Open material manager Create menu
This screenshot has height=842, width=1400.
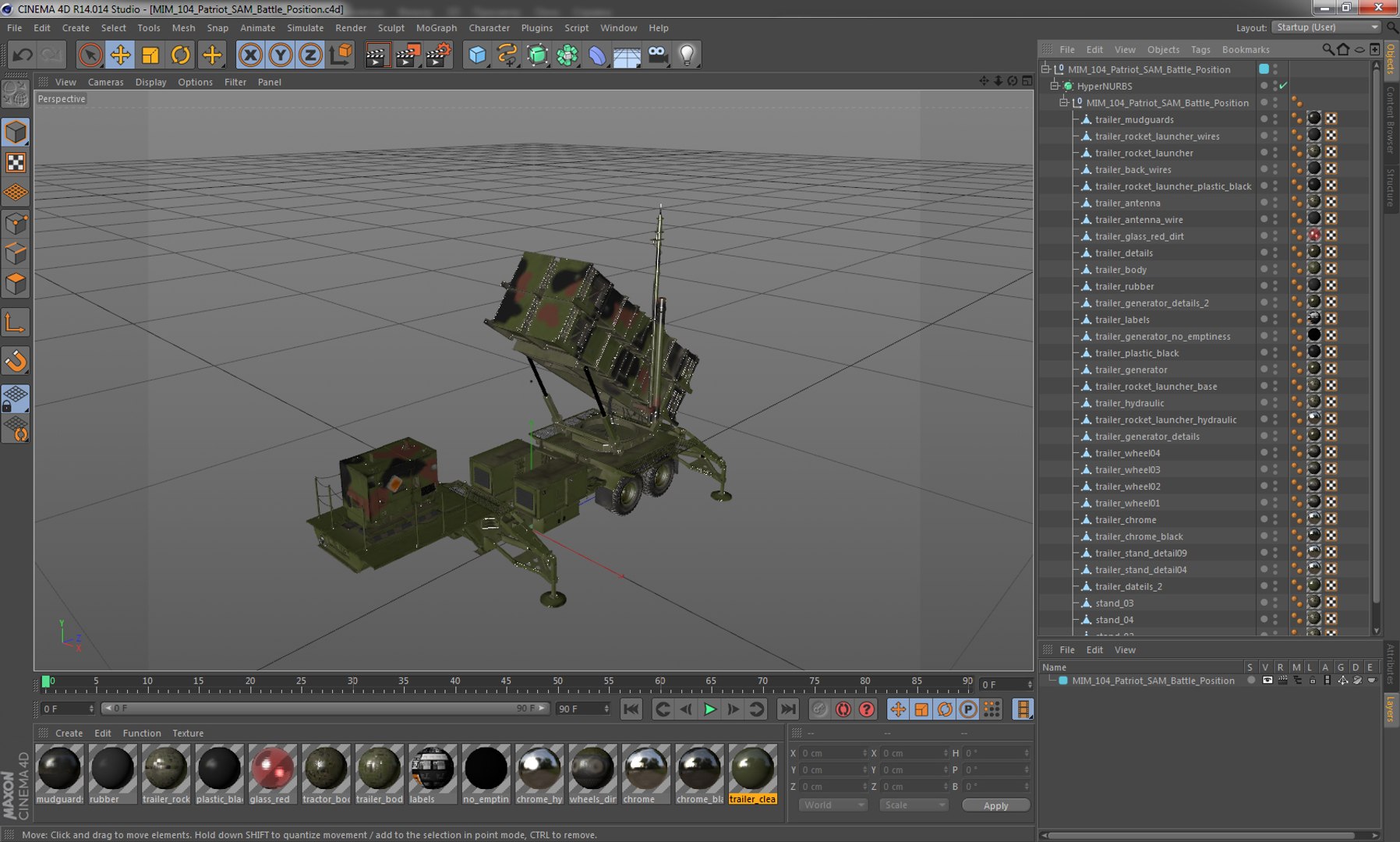coord(69,733)
